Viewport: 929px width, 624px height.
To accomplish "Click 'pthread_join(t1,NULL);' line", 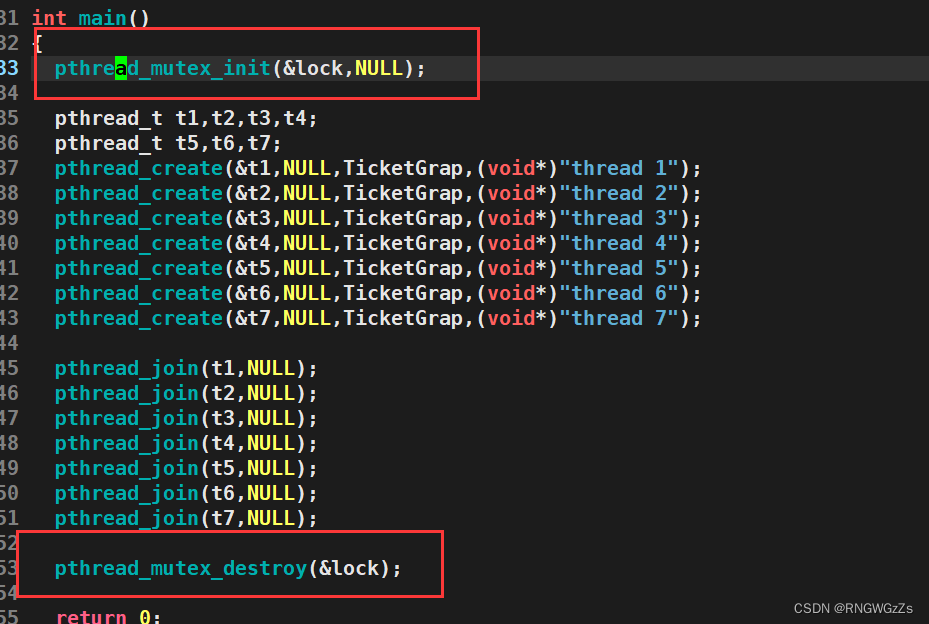I will [186, 369].
